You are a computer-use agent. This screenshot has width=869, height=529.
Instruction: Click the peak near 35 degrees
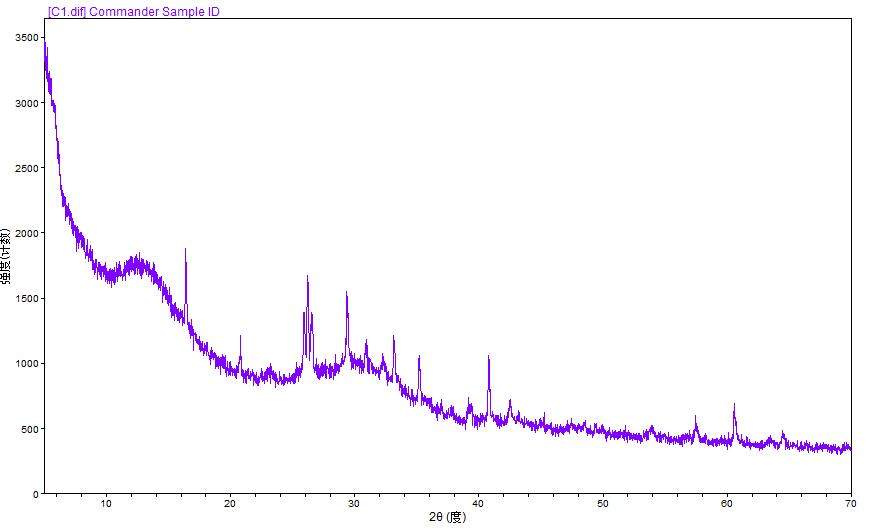click(419, 359)
